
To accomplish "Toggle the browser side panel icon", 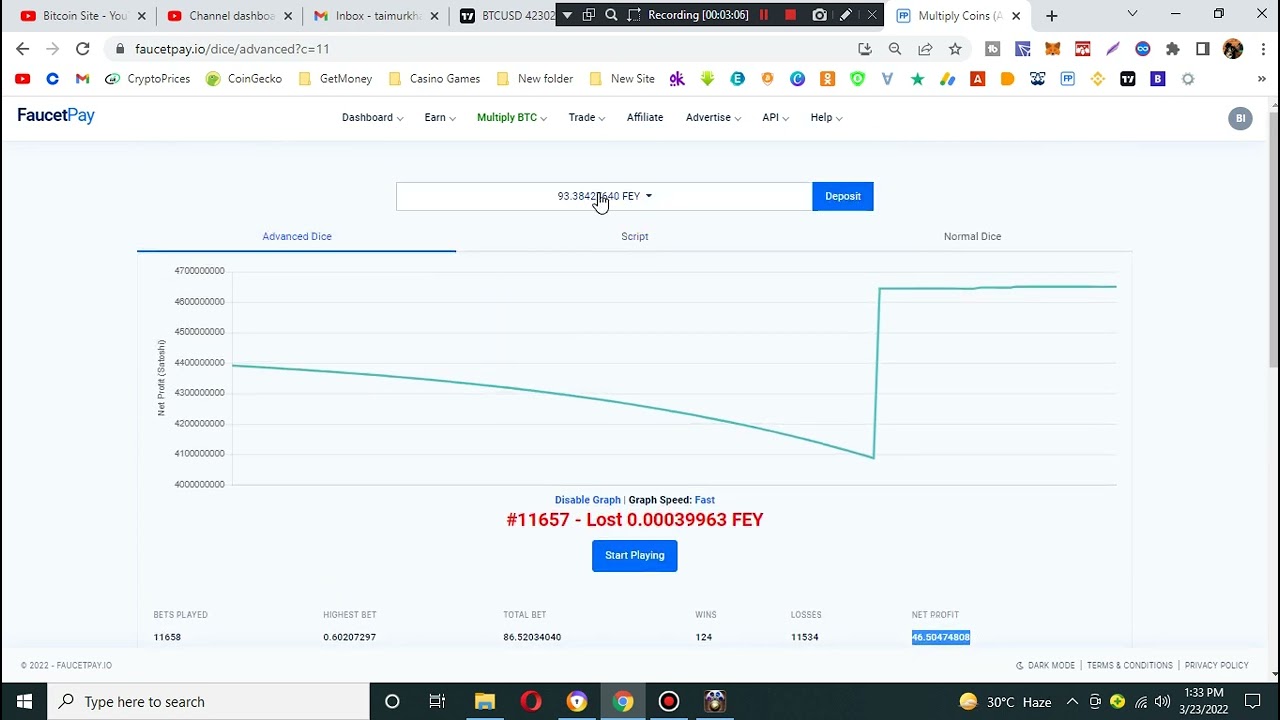I will click(1203, 49).
